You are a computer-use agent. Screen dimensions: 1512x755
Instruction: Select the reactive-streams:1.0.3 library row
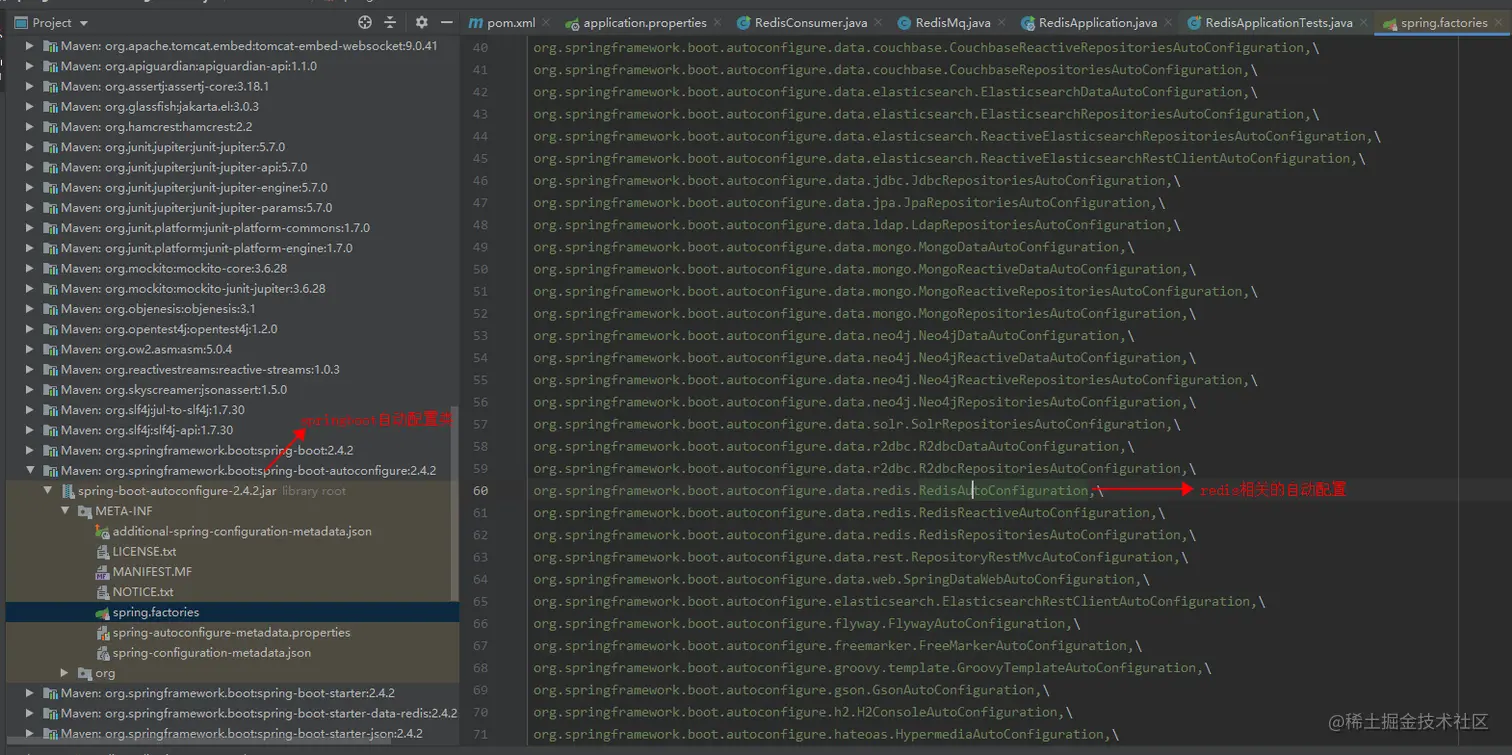tap(232, 369)
